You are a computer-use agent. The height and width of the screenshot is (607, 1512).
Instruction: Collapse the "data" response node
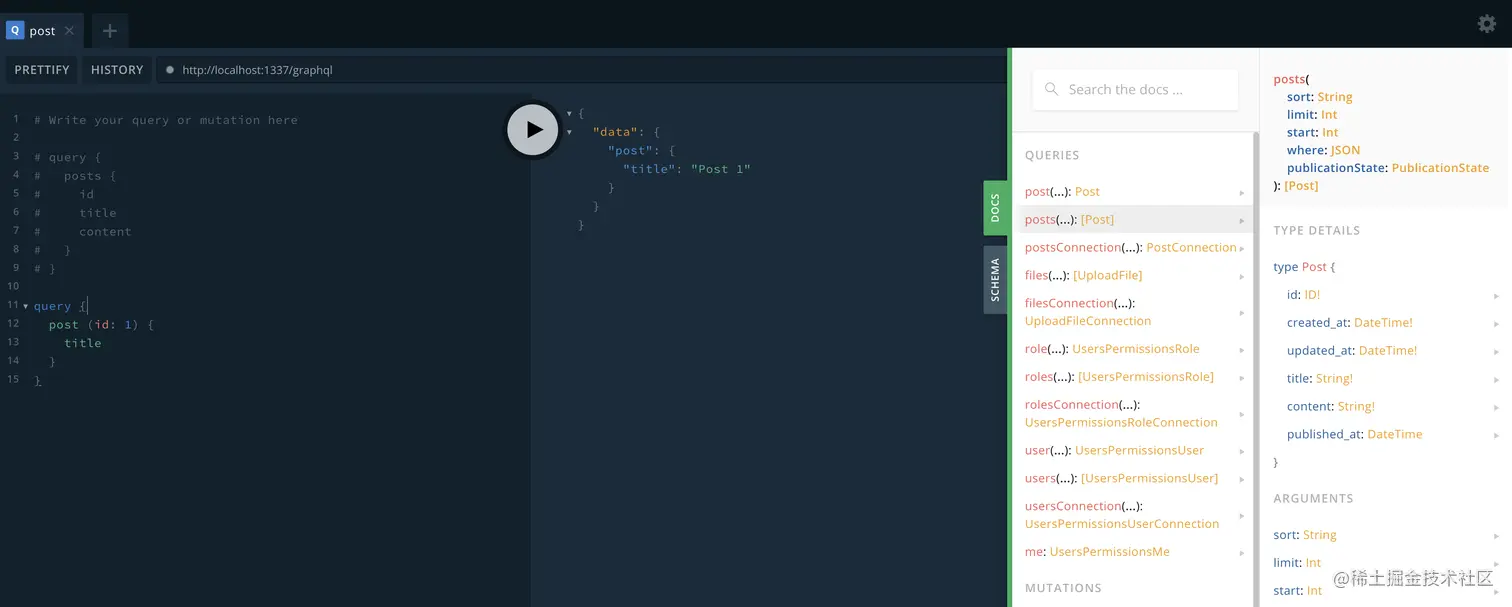coord(569,132)
